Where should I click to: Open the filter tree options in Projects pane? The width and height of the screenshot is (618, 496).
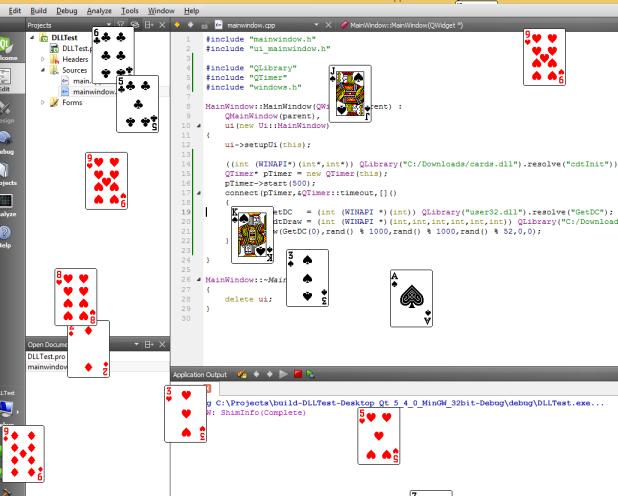coord(121,25)
